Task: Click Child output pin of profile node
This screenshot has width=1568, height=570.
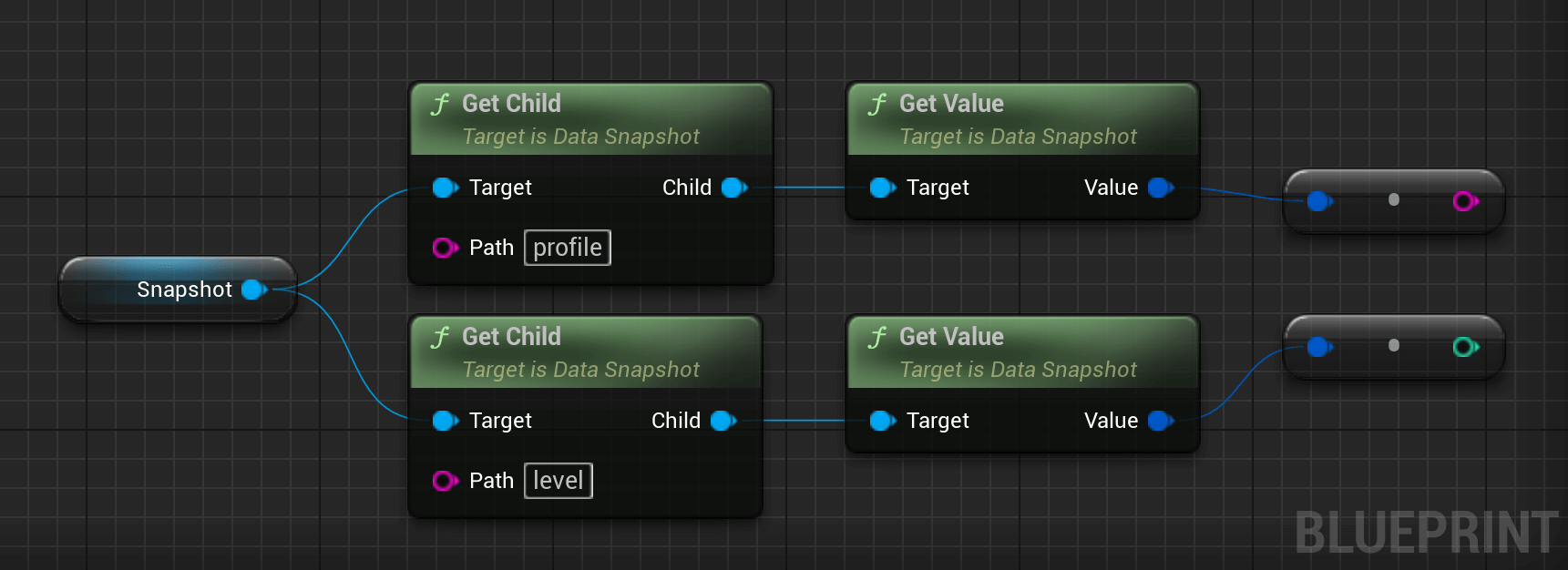Action: (x=734, y=188)
